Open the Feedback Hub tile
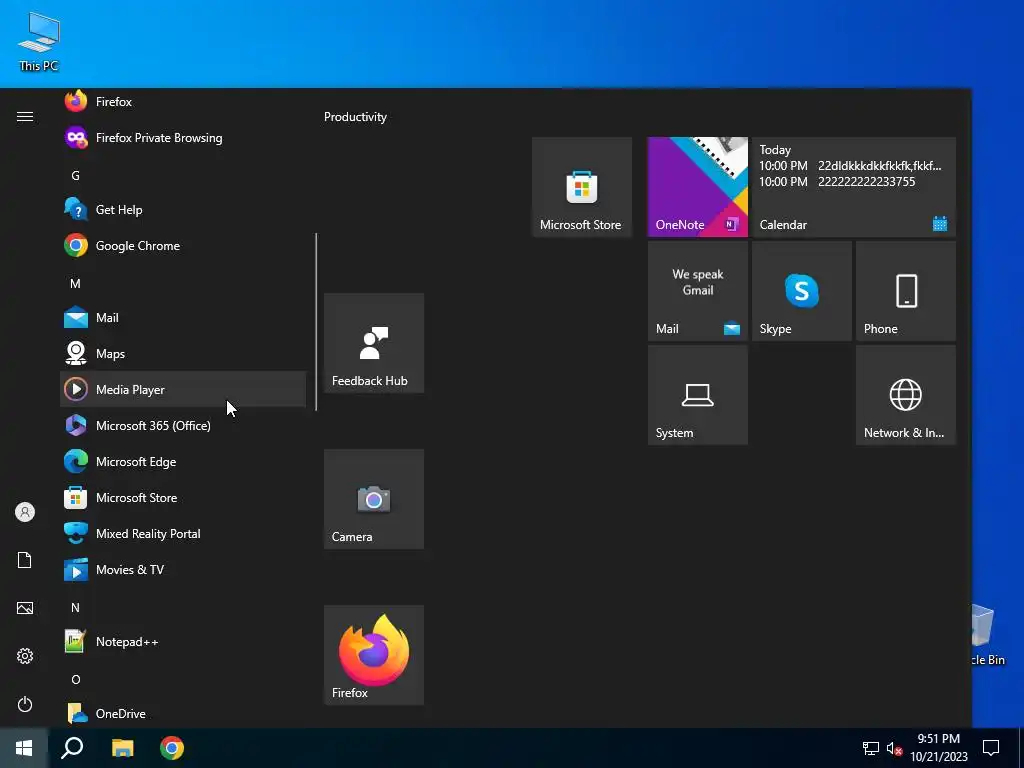The width and height of the screenshot is (1024, 768). tap(374, 343)
